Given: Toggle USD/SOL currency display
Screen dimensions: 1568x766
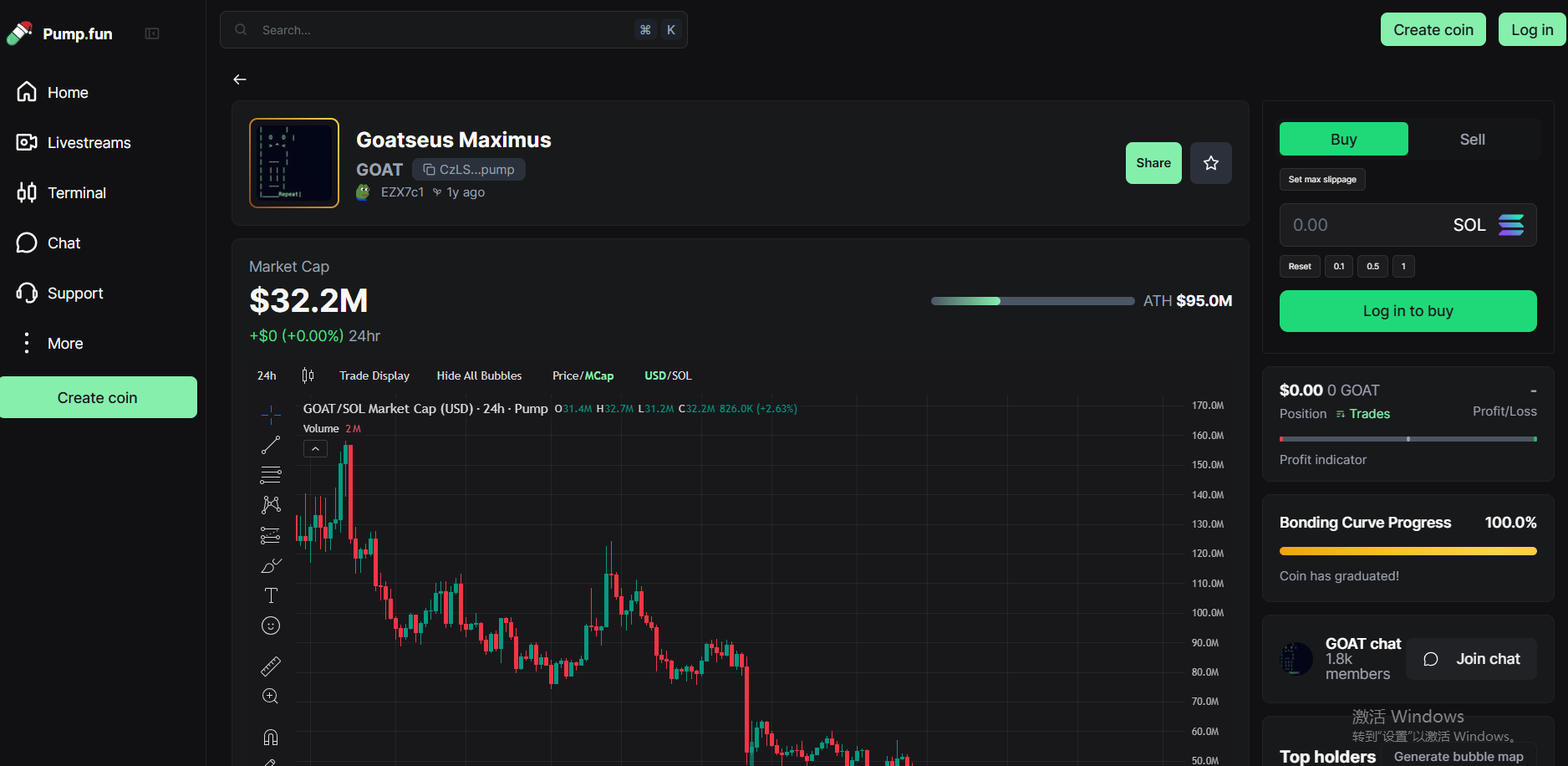Looking at the screenshot, I should tap(668, 375).
